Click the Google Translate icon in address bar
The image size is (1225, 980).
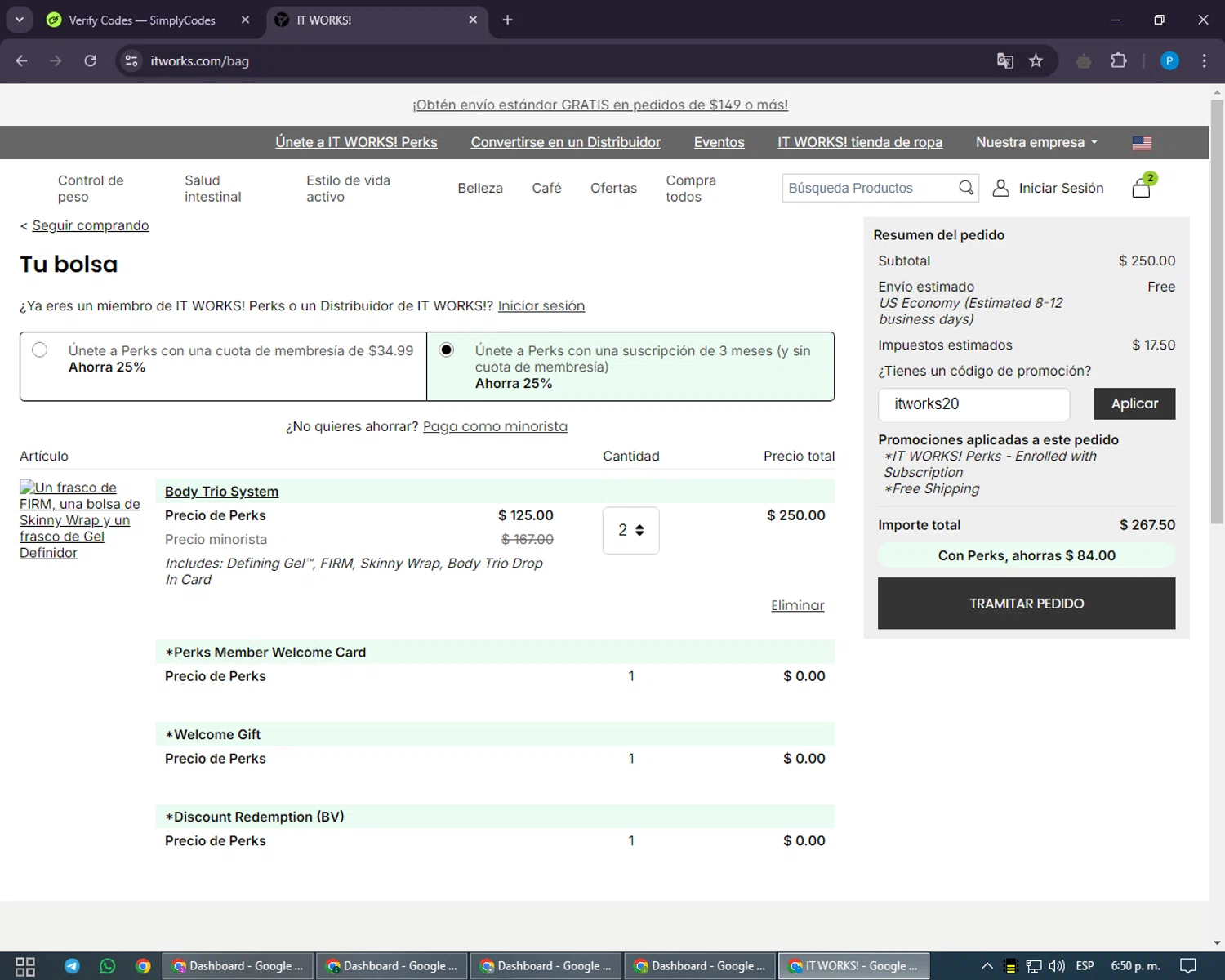(x=1004, y=60)
